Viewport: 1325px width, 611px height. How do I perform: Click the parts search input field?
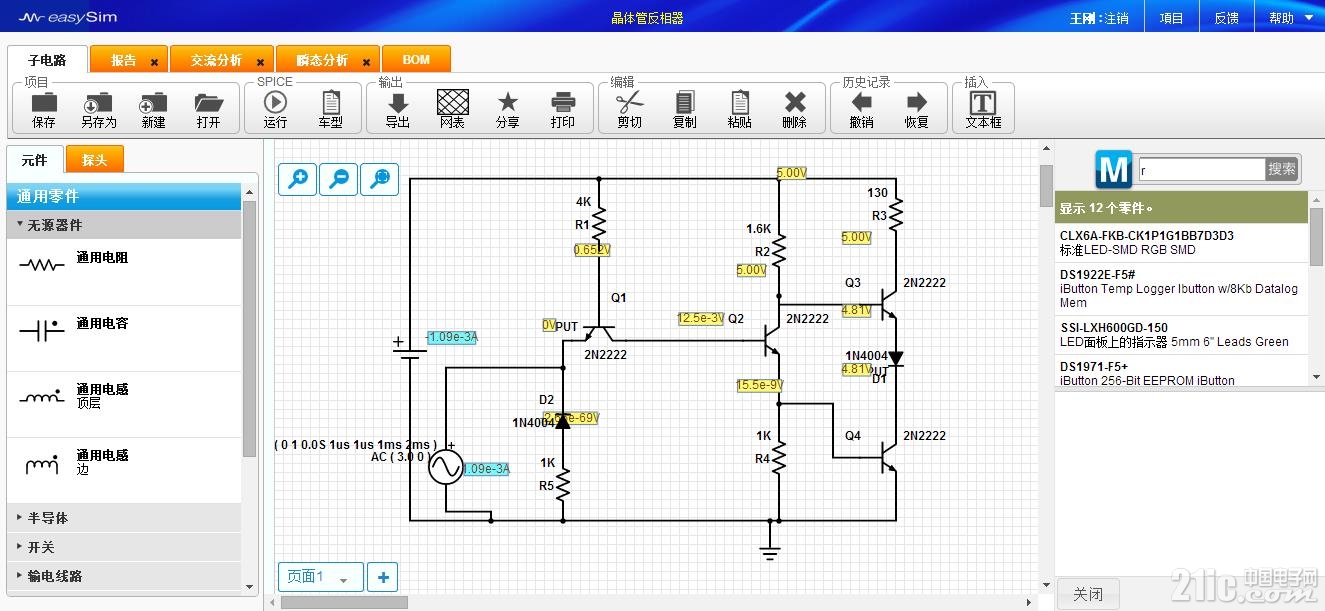tap(1202, 170)
